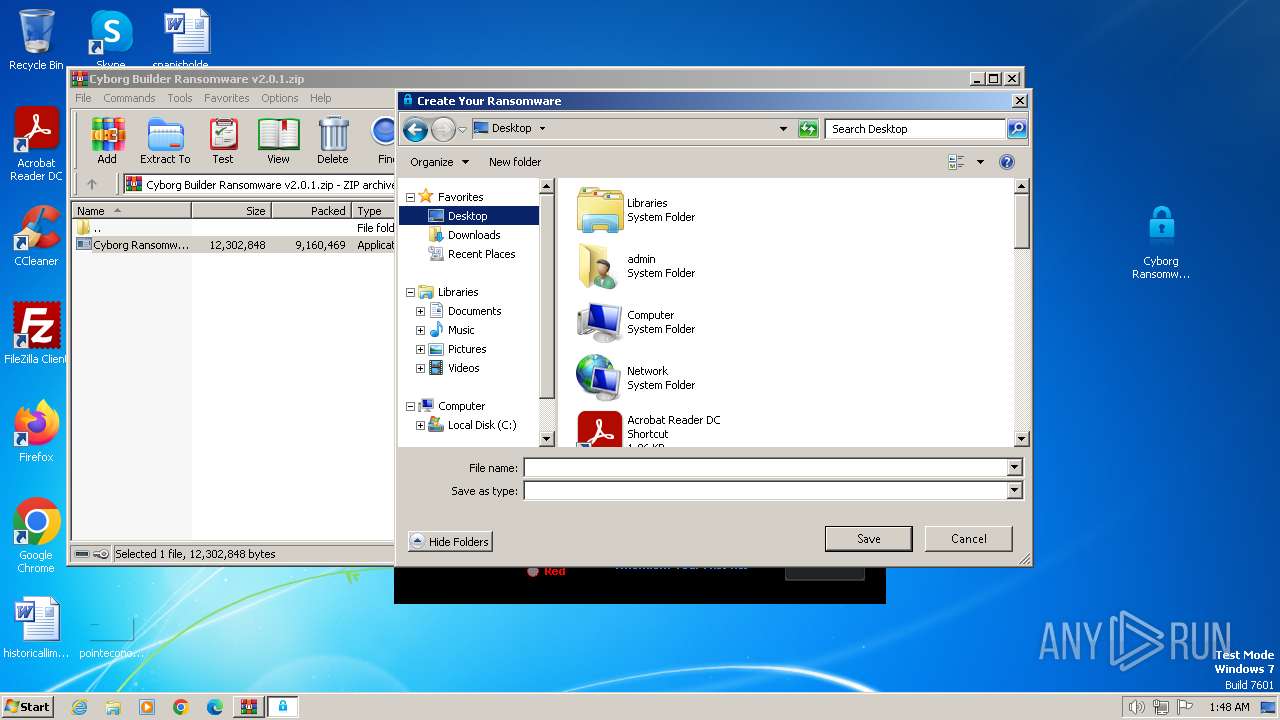
Task: Click the Edge icon in the taskbar
Action: point(214,707)
